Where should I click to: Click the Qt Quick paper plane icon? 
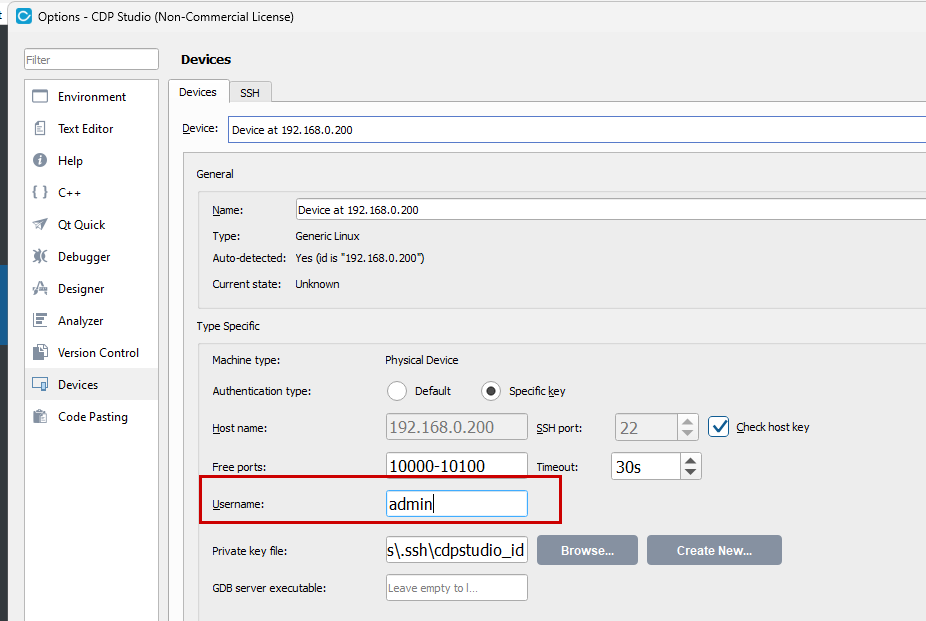click(x=40, y=224)
